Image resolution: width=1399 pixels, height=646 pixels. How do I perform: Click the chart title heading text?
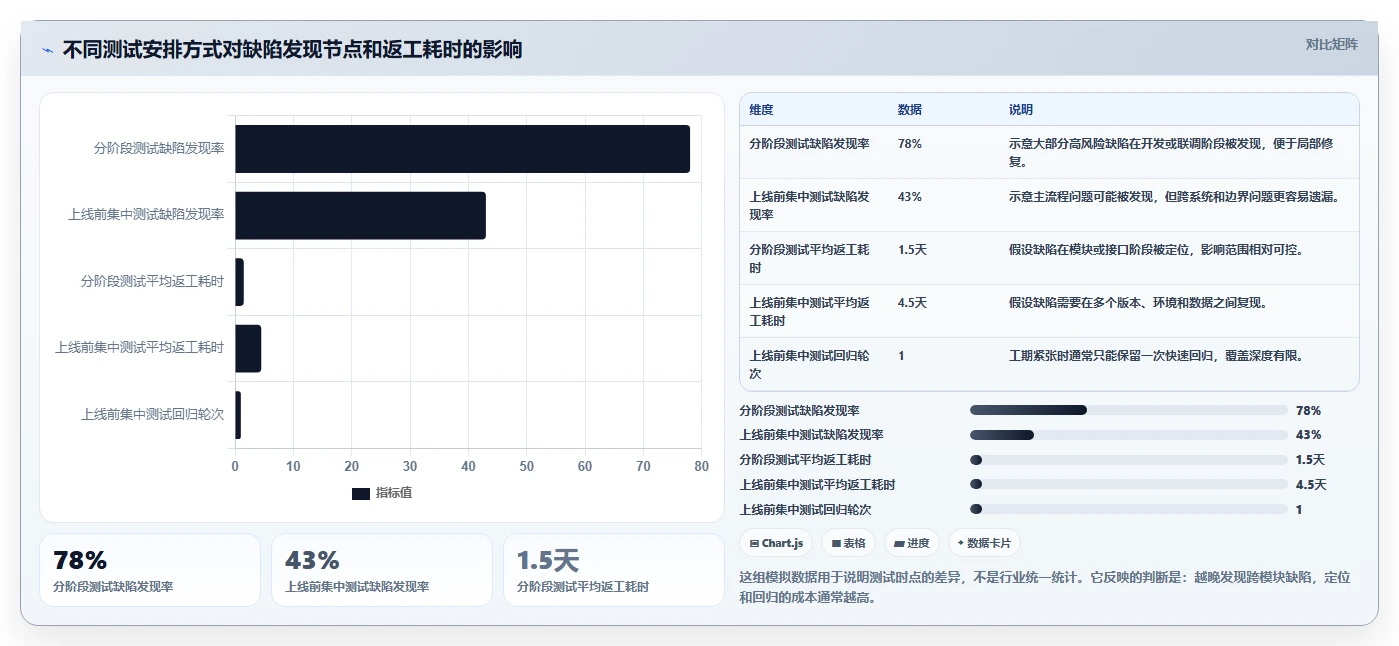pos(292,50)
